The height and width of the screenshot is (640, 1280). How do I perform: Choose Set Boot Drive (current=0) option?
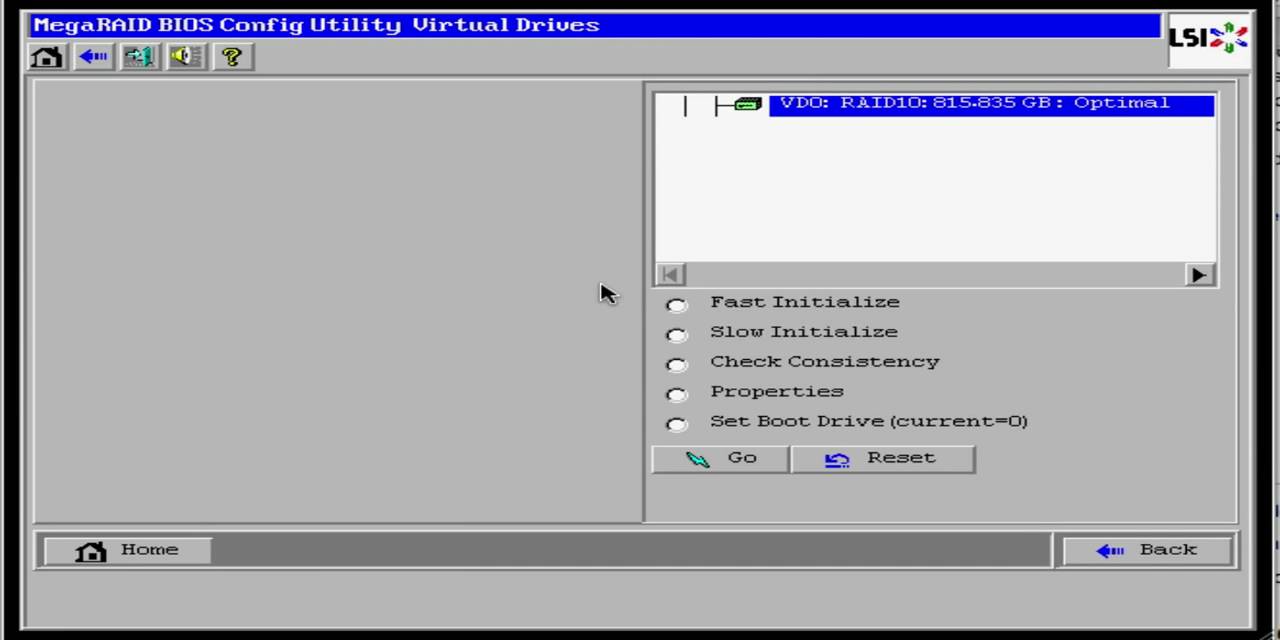tap(677, 425)
